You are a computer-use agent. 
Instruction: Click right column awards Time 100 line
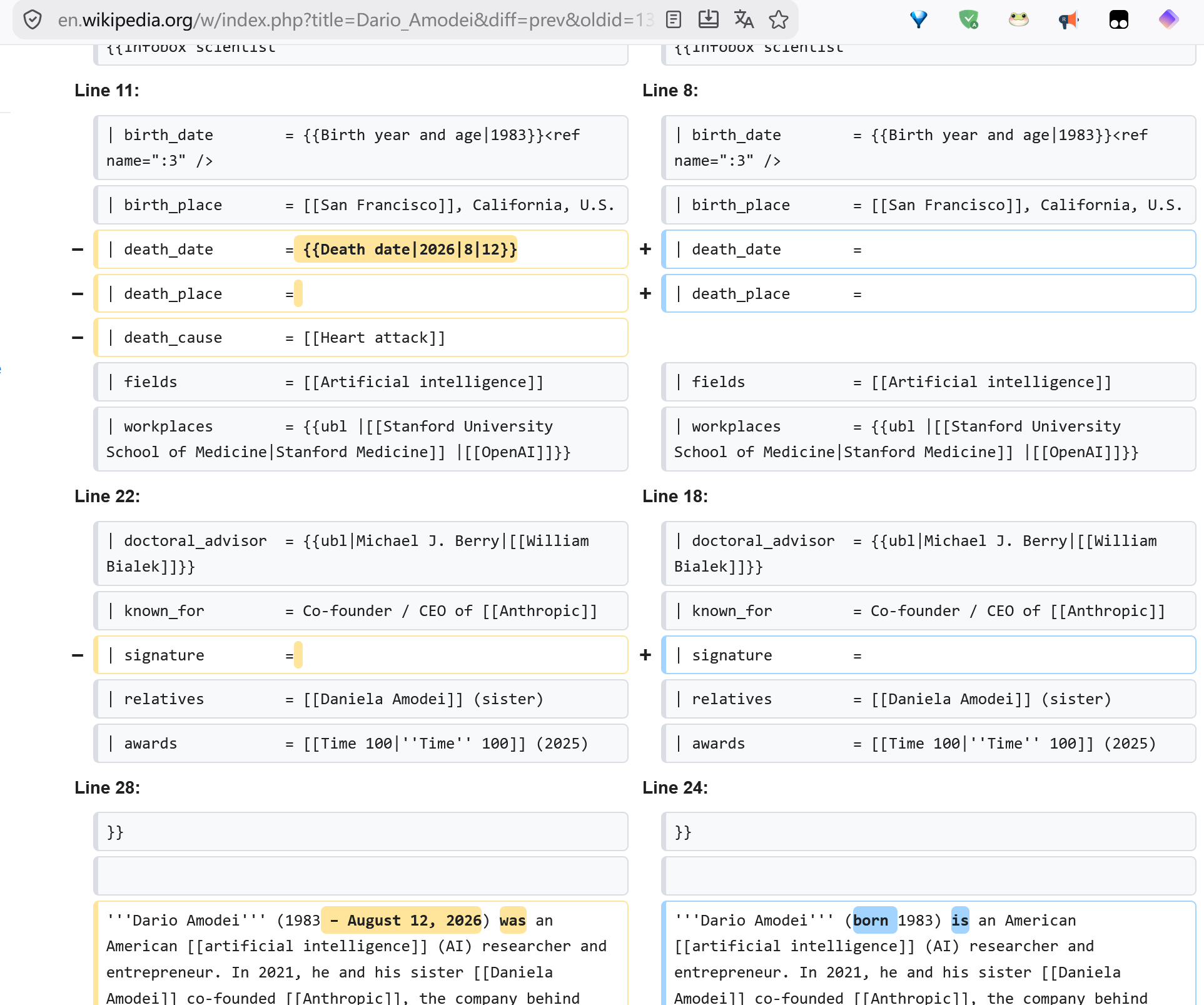coord(929,744)
